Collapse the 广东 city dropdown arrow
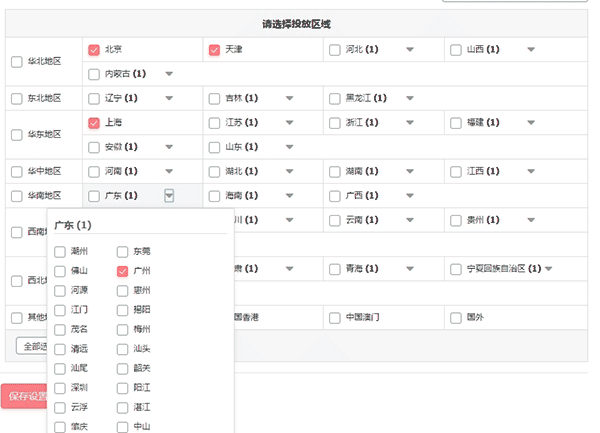This screenshot has width=600, height=433. pos(169,196)
